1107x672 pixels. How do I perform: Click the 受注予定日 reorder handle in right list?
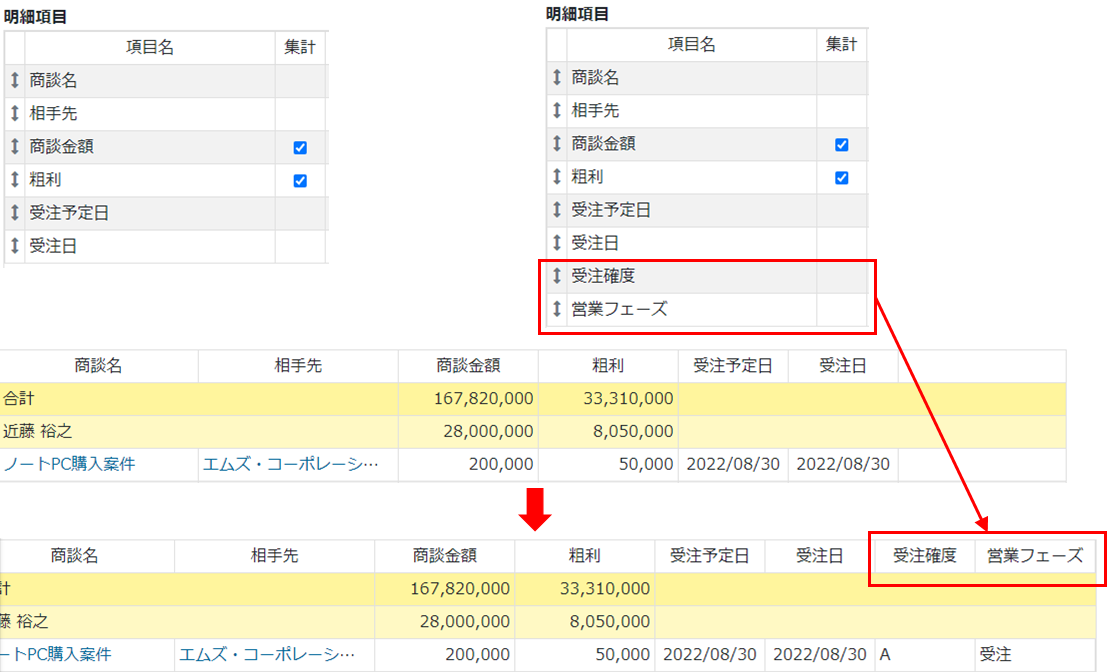click(557, 210)
